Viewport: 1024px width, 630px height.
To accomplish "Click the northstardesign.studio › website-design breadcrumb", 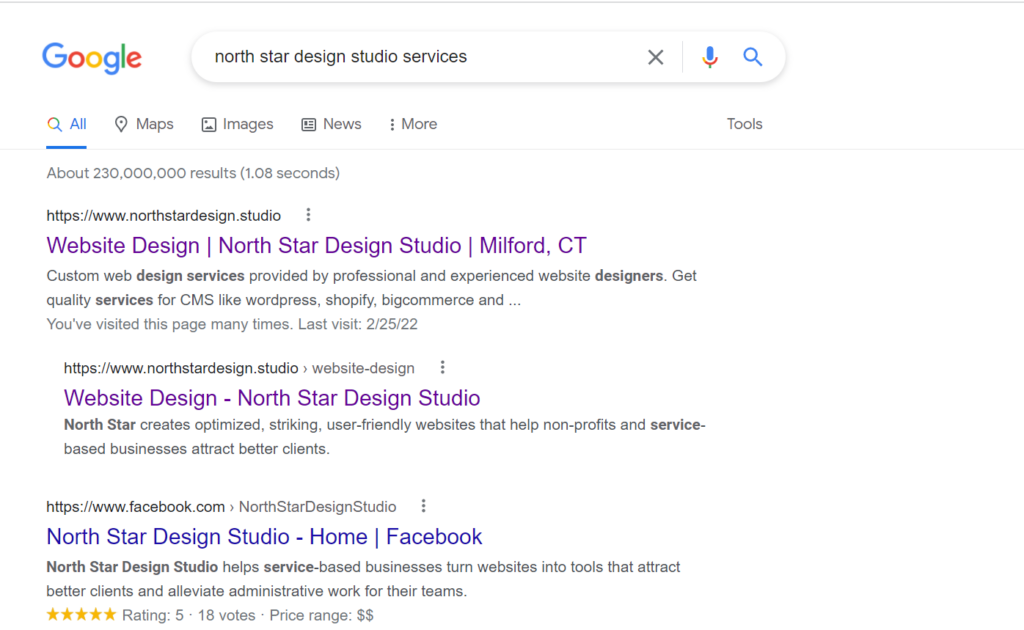I will click(x=239, y=368).
